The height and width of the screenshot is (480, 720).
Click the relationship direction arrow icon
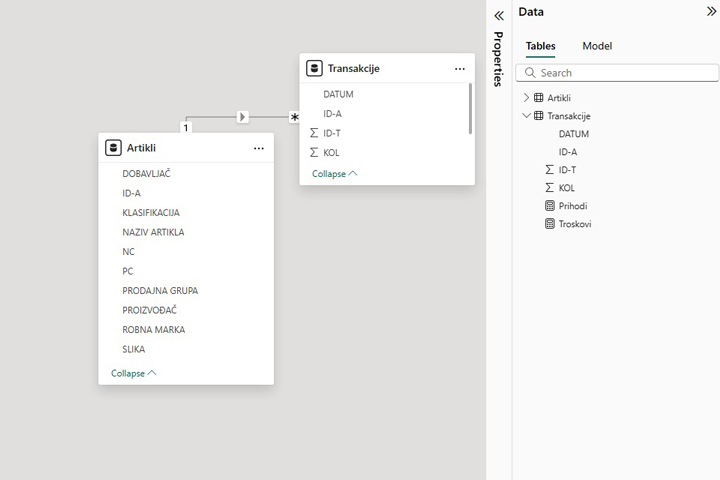click(242, 117)
